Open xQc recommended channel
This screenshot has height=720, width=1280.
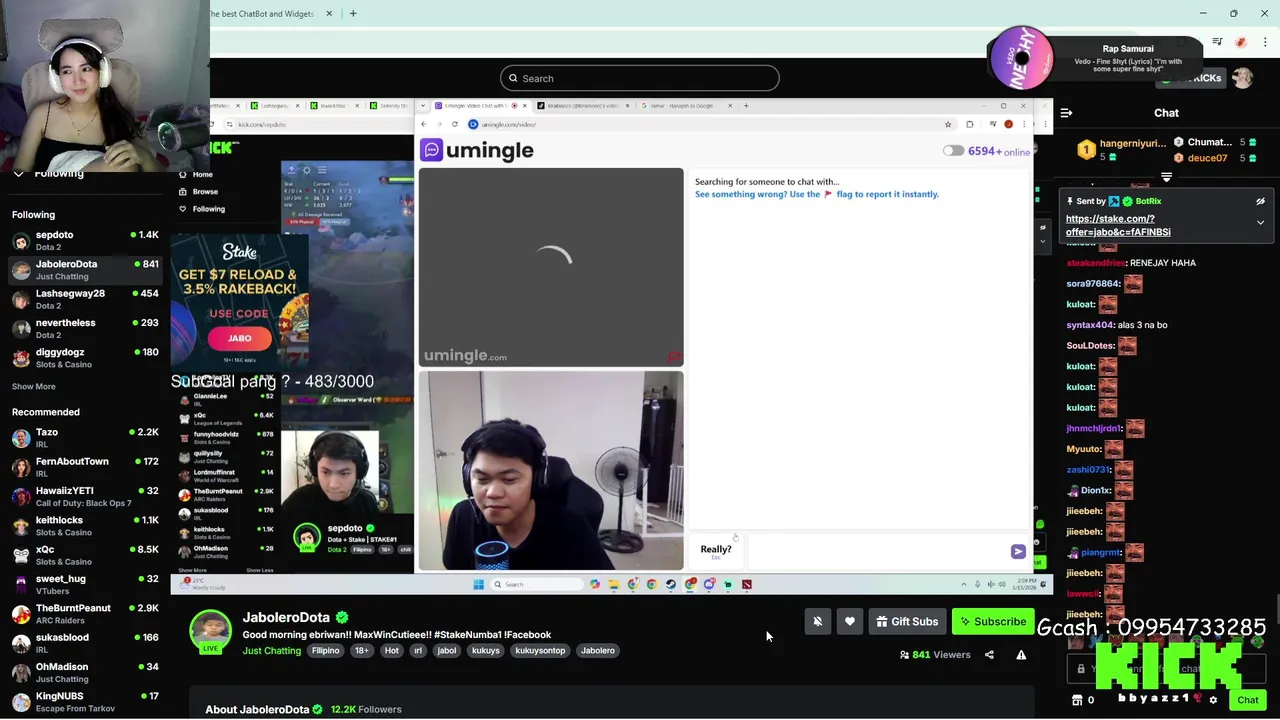(85, 555)
